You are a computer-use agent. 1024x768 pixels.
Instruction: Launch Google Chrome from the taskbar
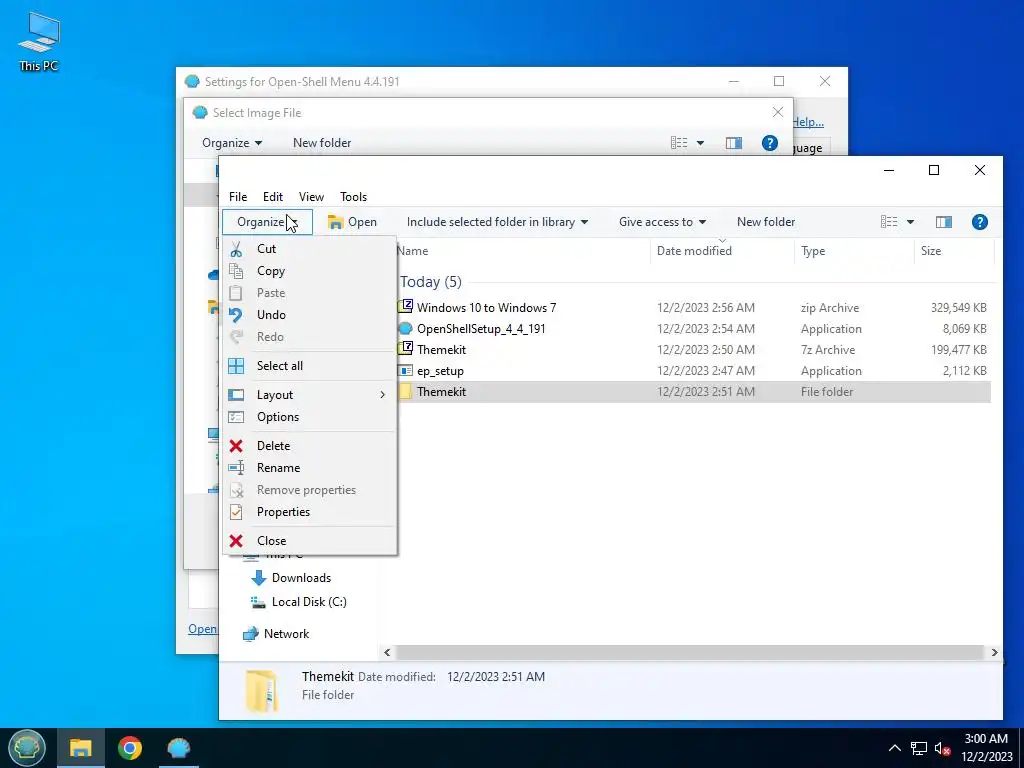pos(130,748)
